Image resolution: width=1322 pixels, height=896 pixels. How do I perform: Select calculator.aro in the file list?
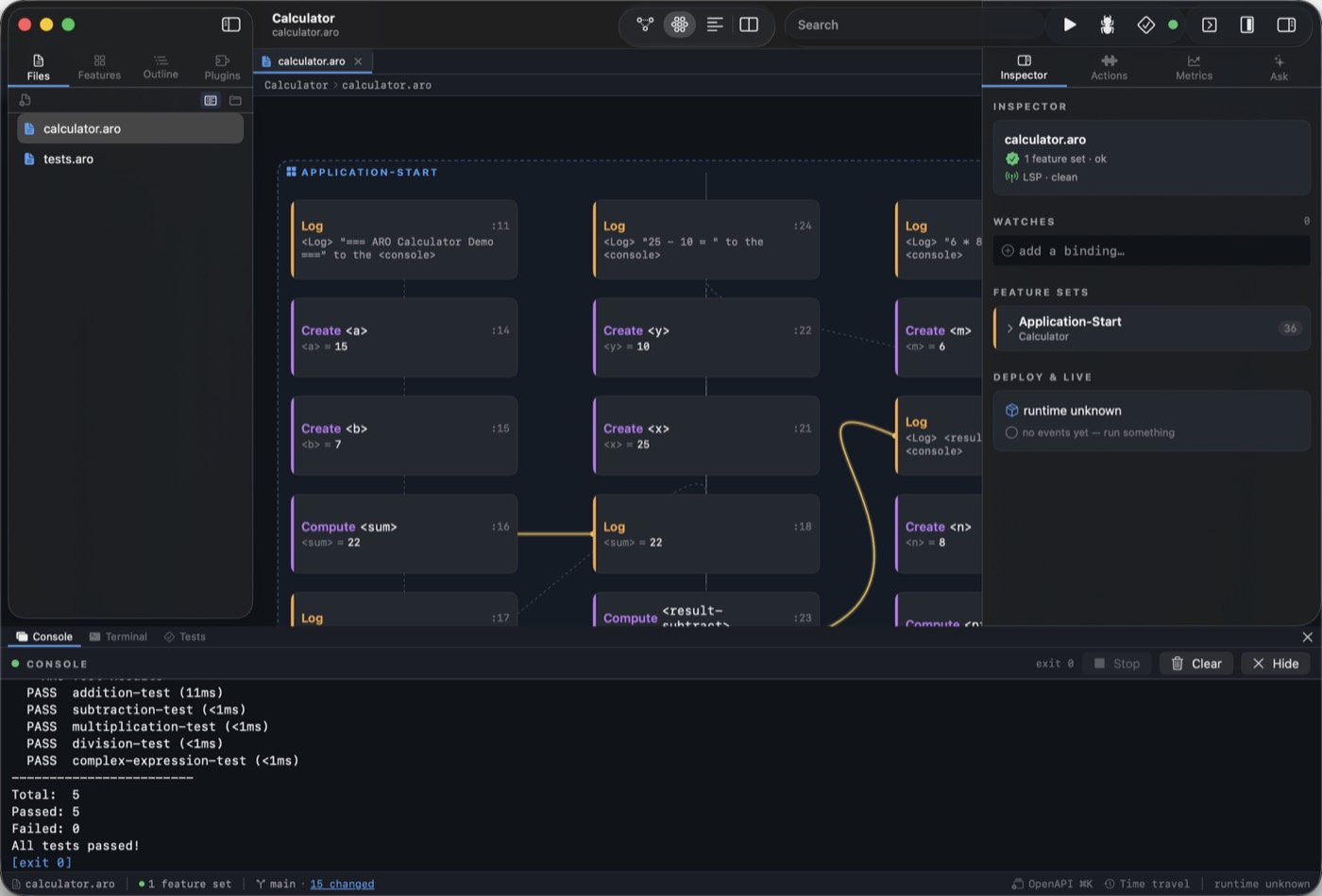tap(130, 128)
